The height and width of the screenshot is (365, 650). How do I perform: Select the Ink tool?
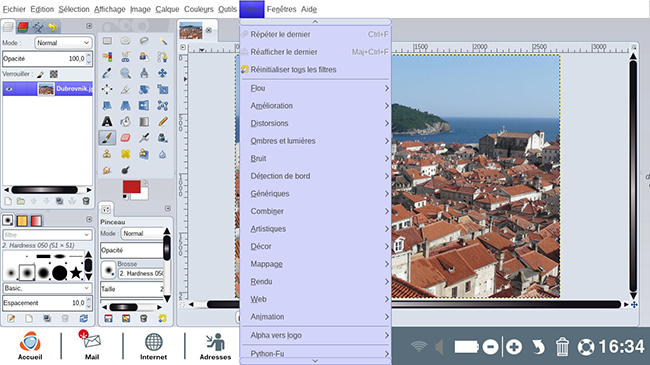pos(162,138)
